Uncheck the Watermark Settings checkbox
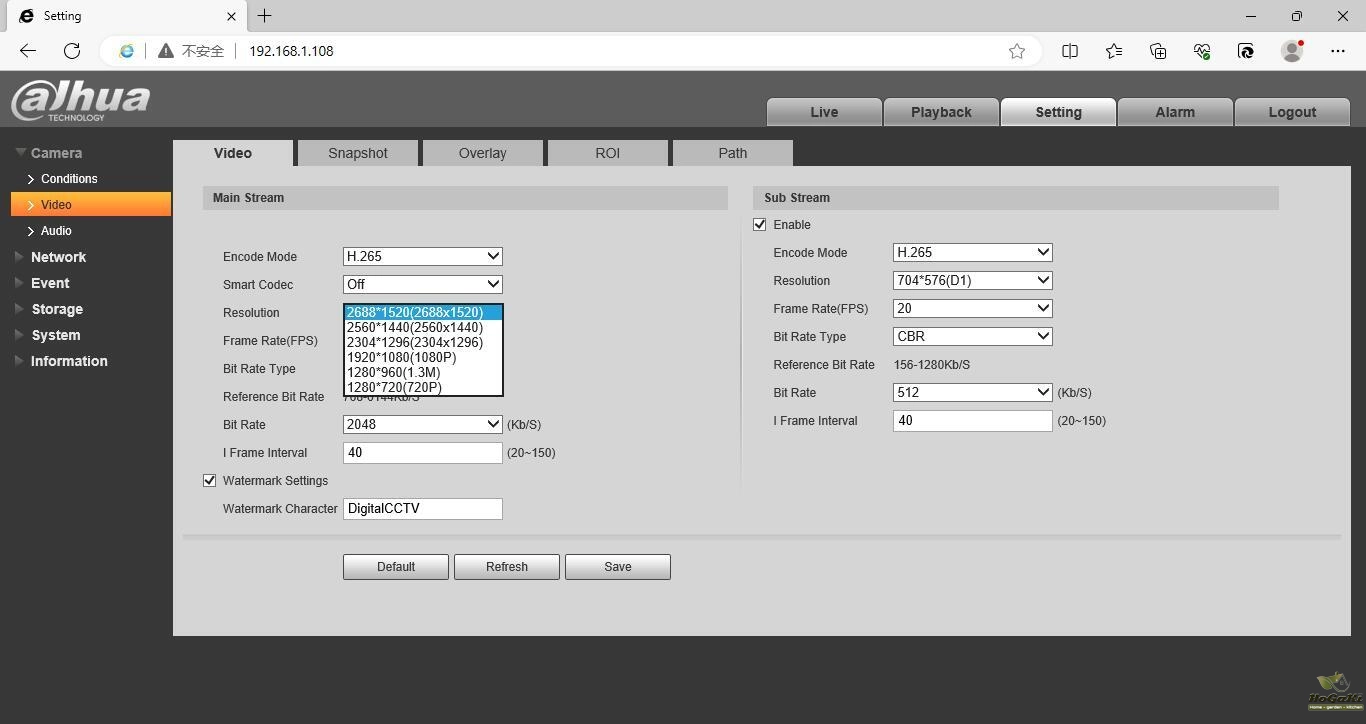The image size is (1366, 724). pos(210,481)
